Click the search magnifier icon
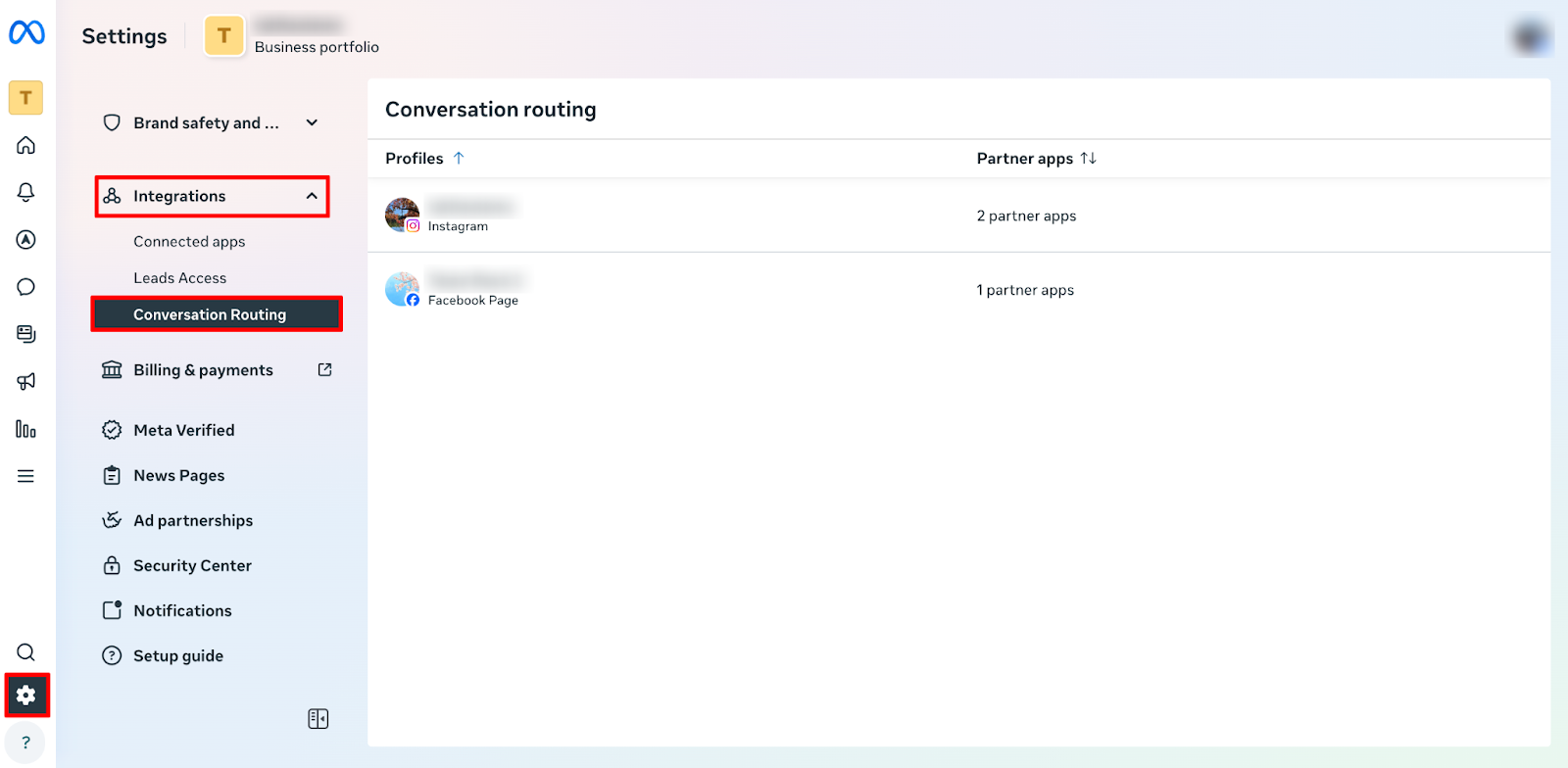Image resolution: width=1568 pixels, height=768 pixels. coord(26,652)
